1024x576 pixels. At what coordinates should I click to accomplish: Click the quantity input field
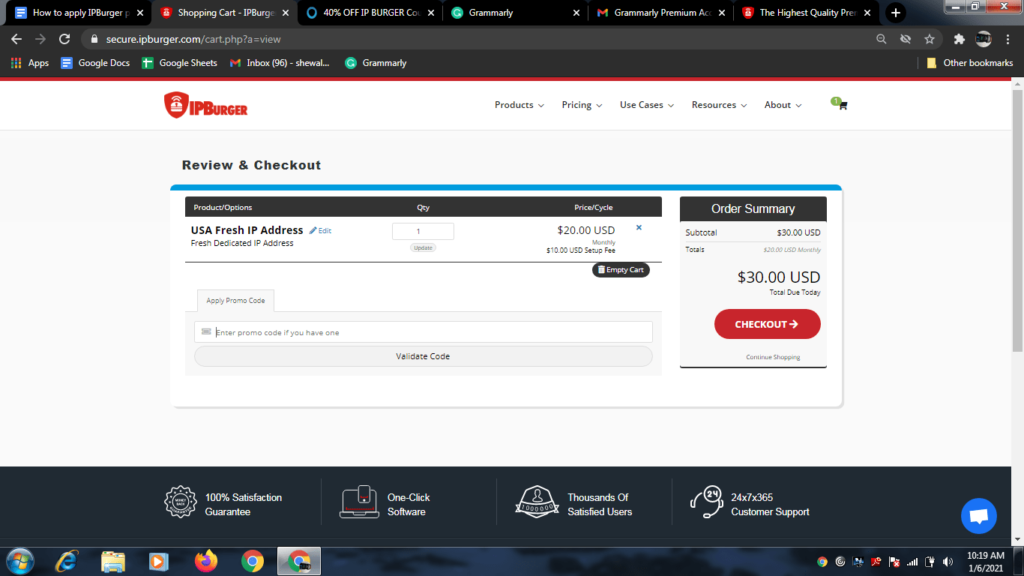[x=423, y=231]
